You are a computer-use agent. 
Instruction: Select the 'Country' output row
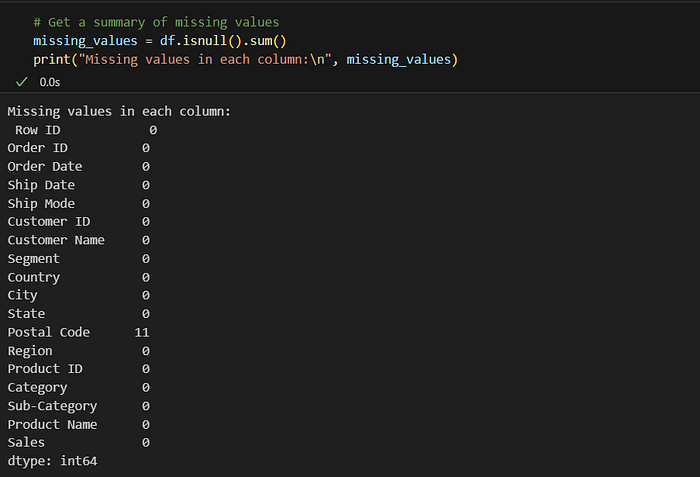pos(79,277)
